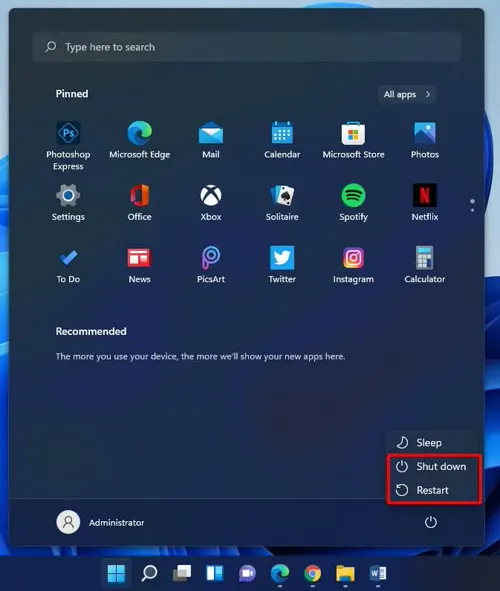Open the Administrator account menu
500x591 pixels.
coord(101,522)
